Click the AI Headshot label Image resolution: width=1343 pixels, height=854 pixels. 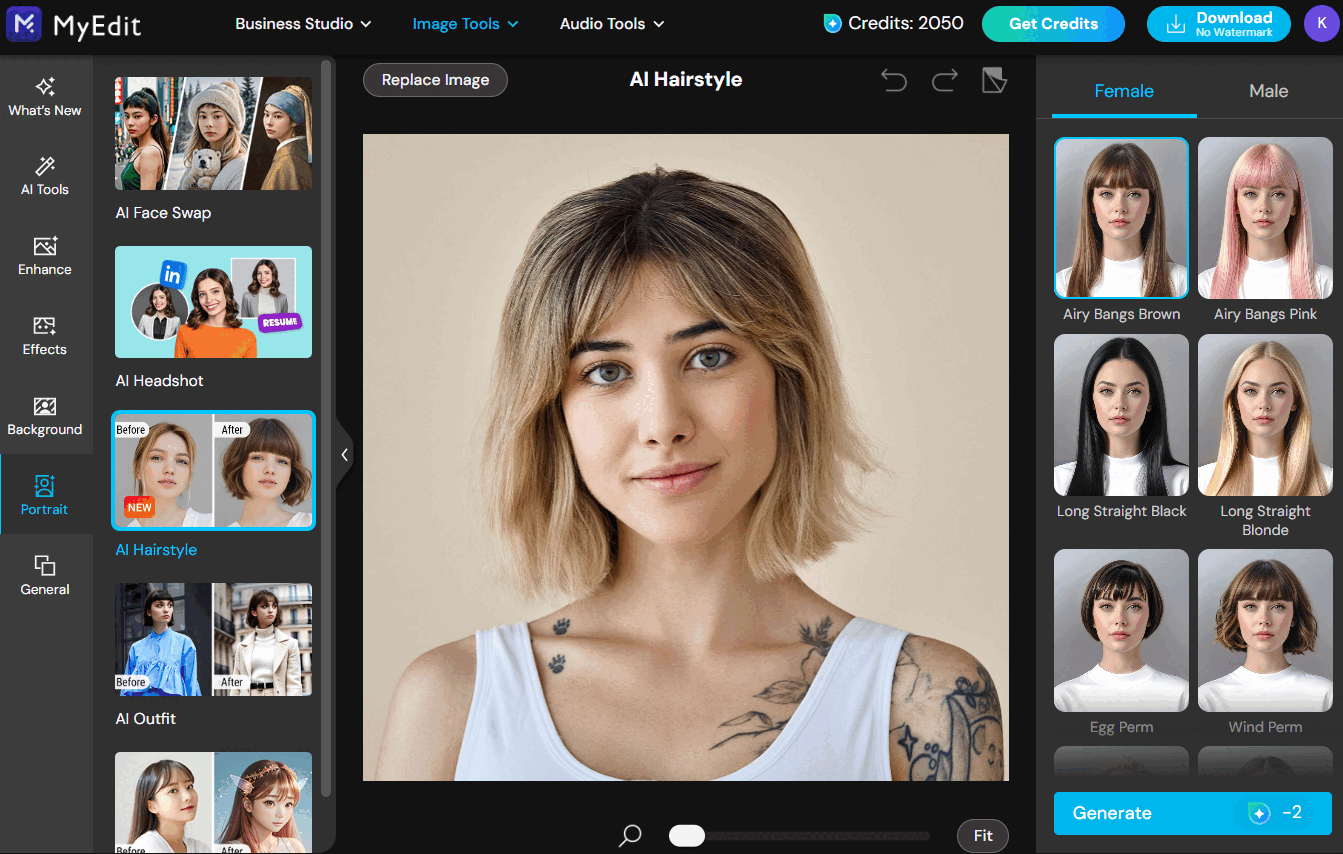(159, 381)
